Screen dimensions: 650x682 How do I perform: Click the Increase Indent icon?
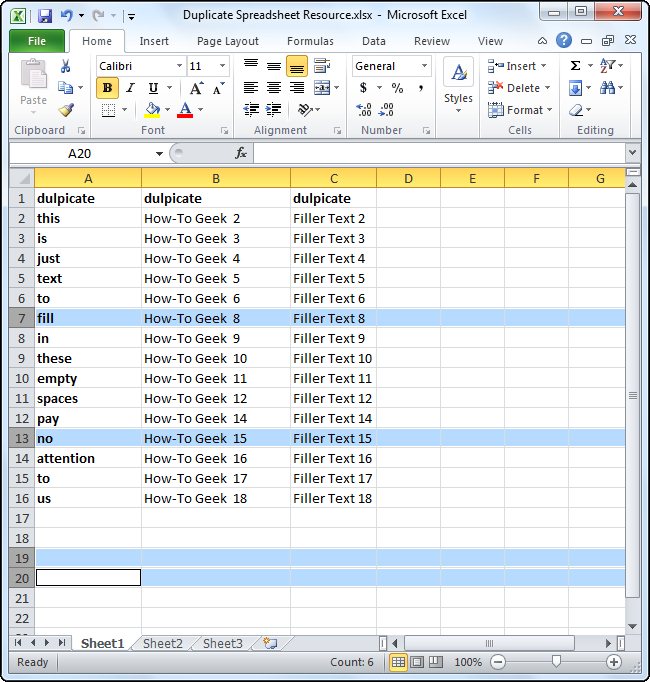point(274,109)
